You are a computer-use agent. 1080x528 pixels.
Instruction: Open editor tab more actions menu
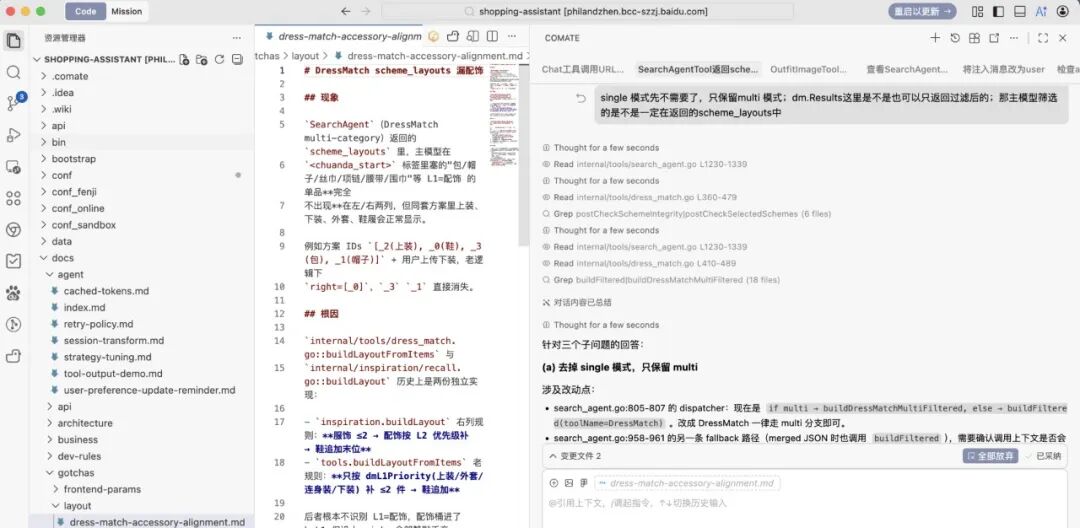coord(512,36)
